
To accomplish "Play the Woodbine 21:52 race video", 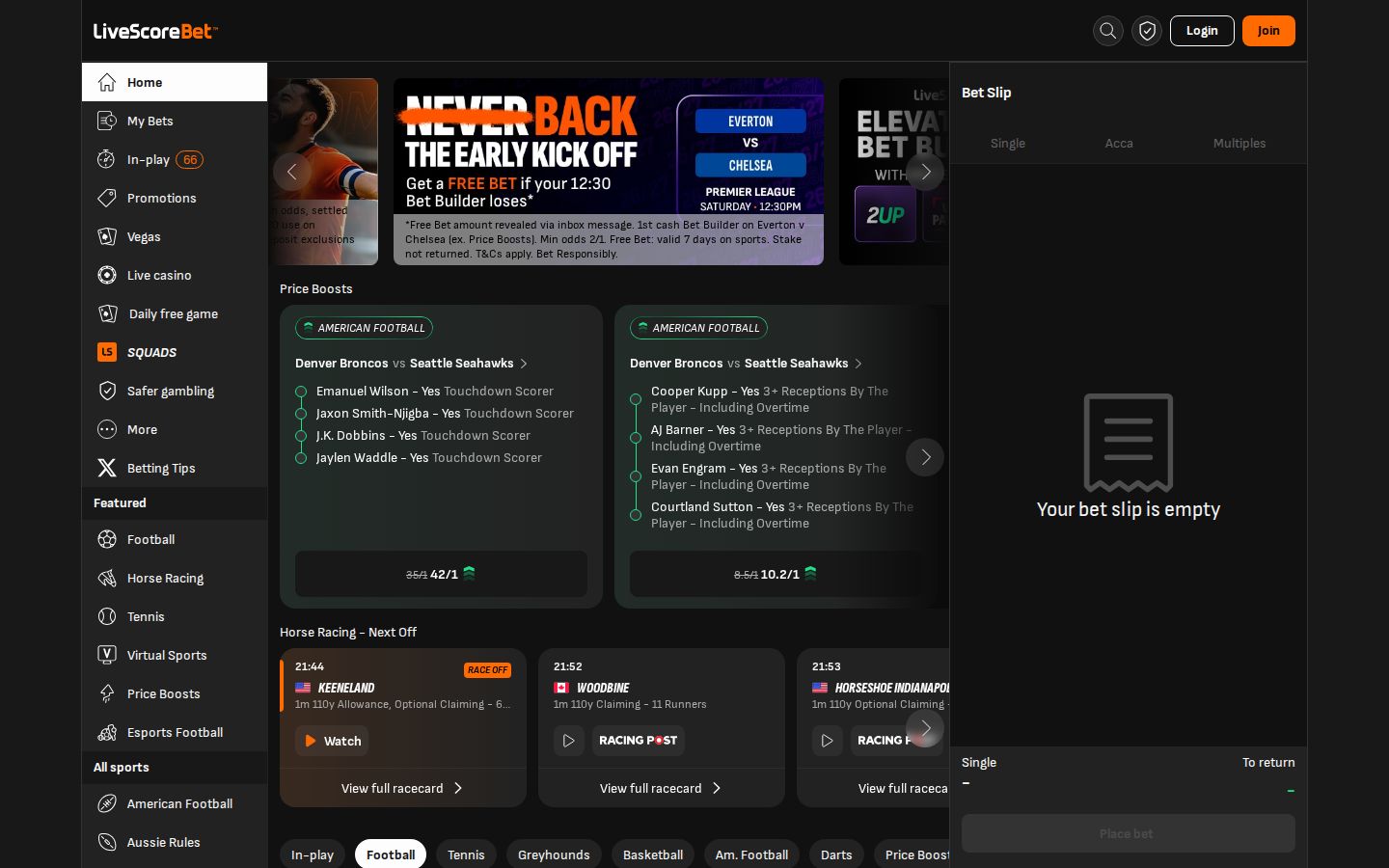I will 569,741.
